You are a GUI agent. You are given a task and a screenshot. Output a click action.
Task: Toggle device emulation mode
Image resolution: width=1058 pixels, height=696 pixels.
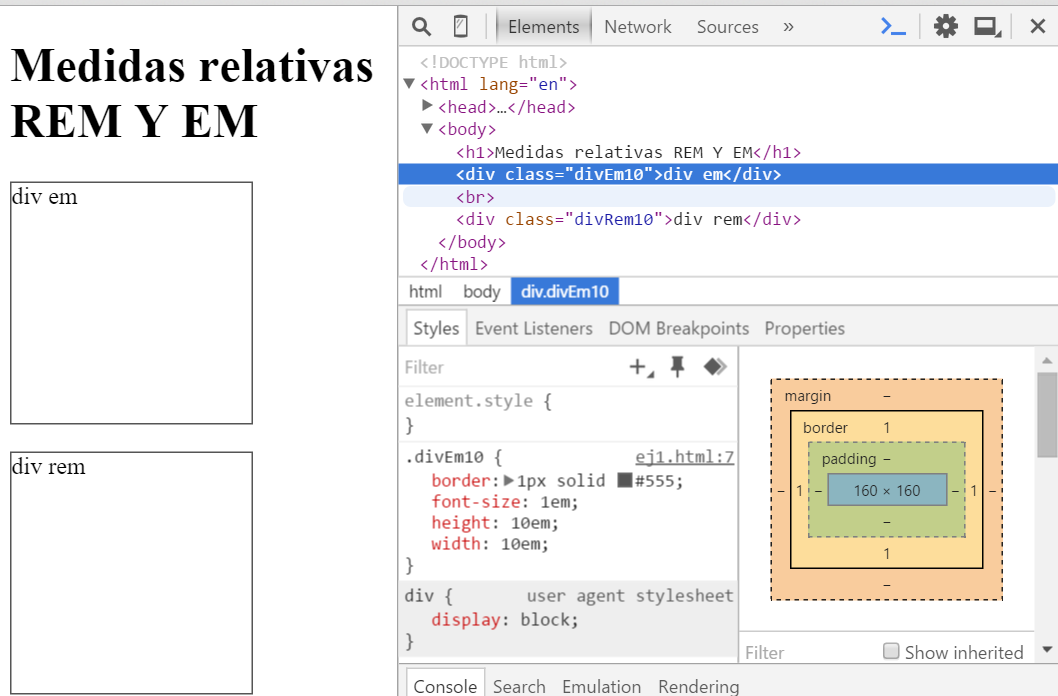click(x=460, y=26)
